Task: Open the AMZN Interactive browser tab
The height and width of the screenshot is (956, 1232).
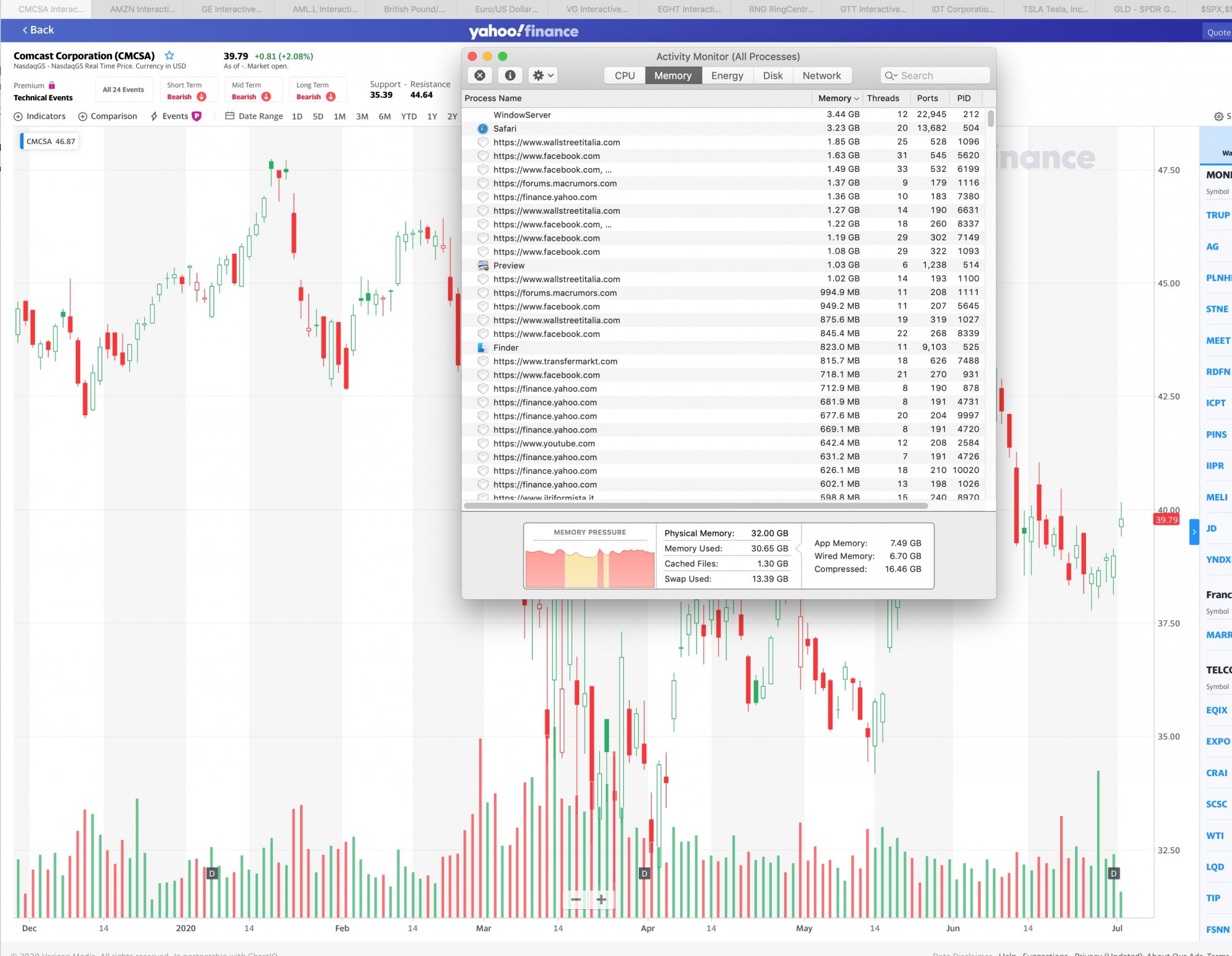Action: coord(143,9)
